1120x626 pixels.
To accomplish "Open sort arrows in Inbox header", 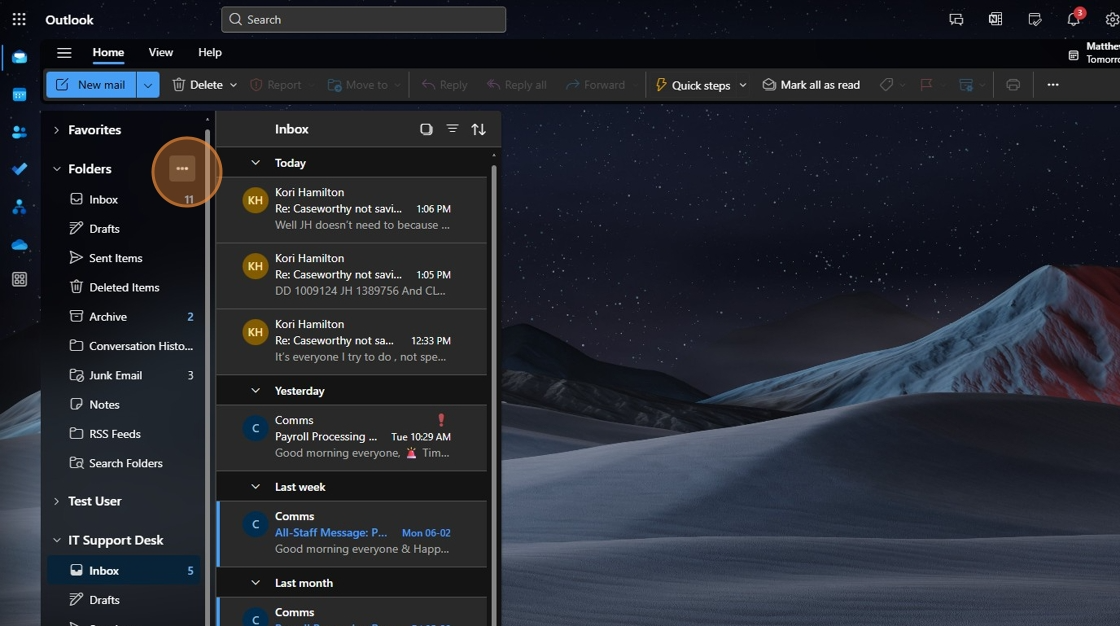I will tap(479, 129).
